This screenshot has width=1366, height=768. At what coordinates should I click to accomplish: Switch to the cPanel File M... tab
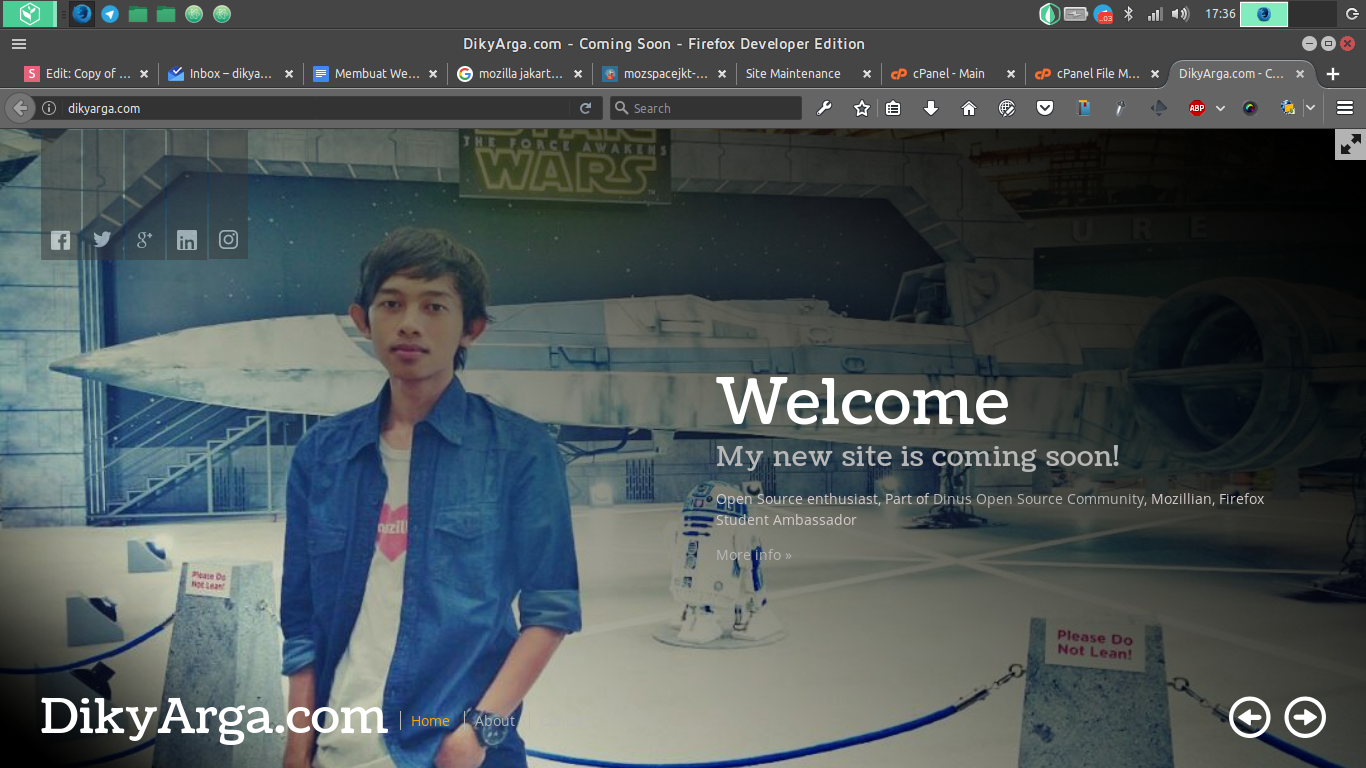[x=1098, y=73]
